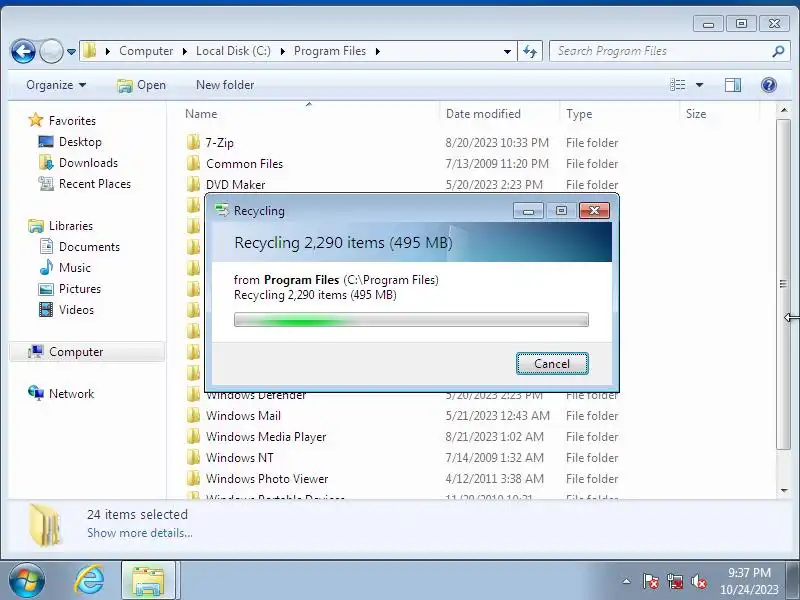Sort by Date modified column header
The width and height of the screenshot is (800, 600).
coord(483,114)
